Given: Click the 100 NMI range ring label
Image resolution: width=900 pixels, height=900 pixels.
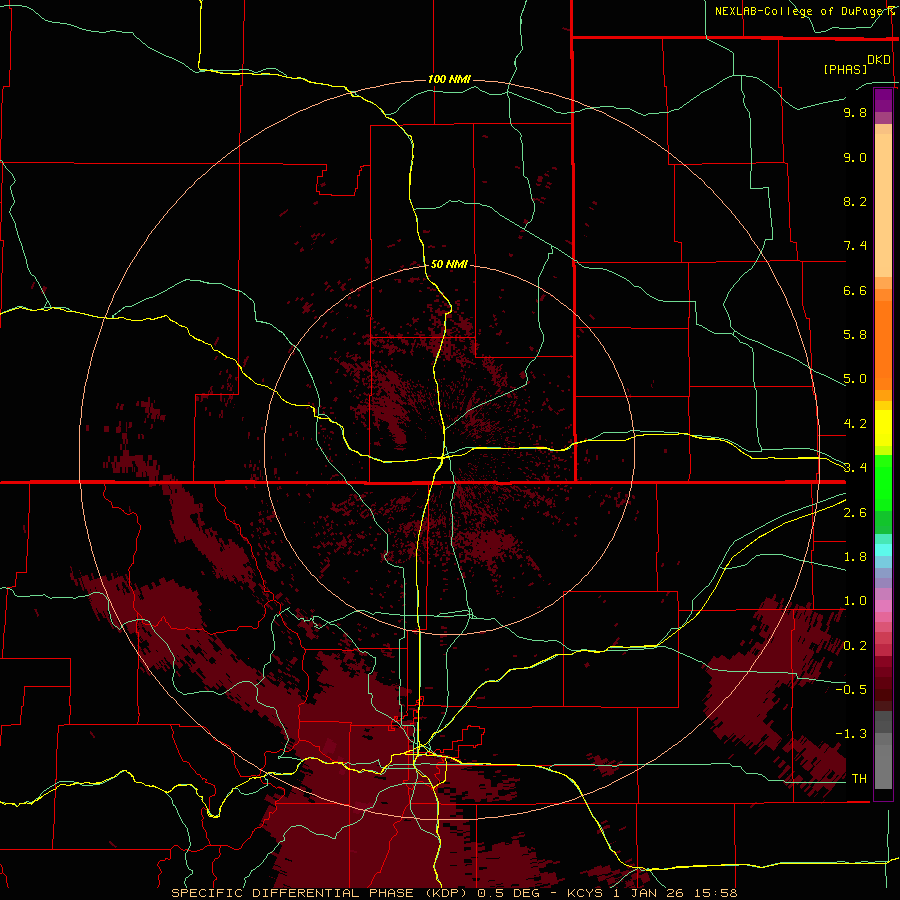Looking at the screenshot, I should pyautogui.click(x=449, y=79).
